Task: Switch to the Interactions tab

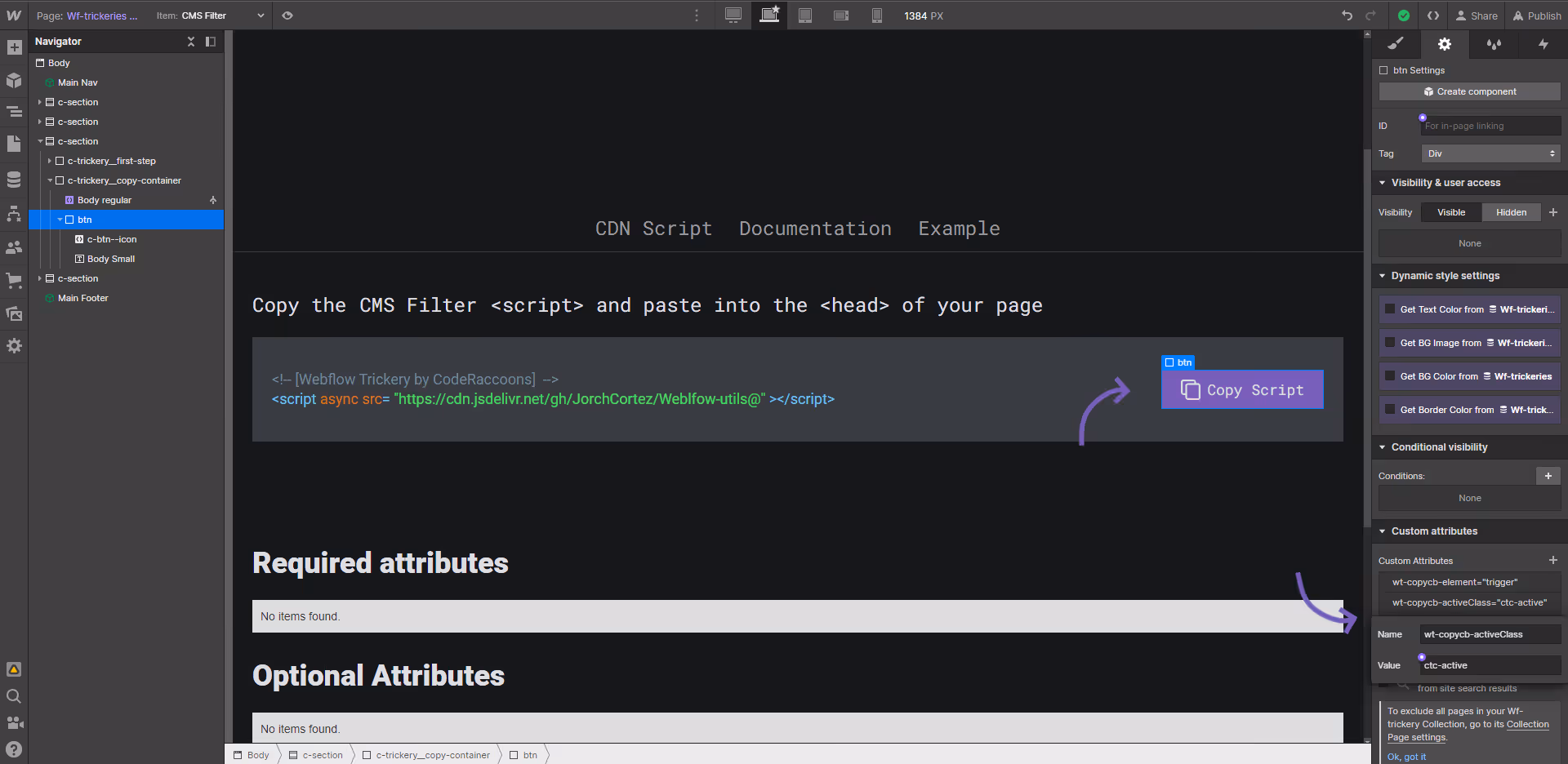Action: (1543, 44)
